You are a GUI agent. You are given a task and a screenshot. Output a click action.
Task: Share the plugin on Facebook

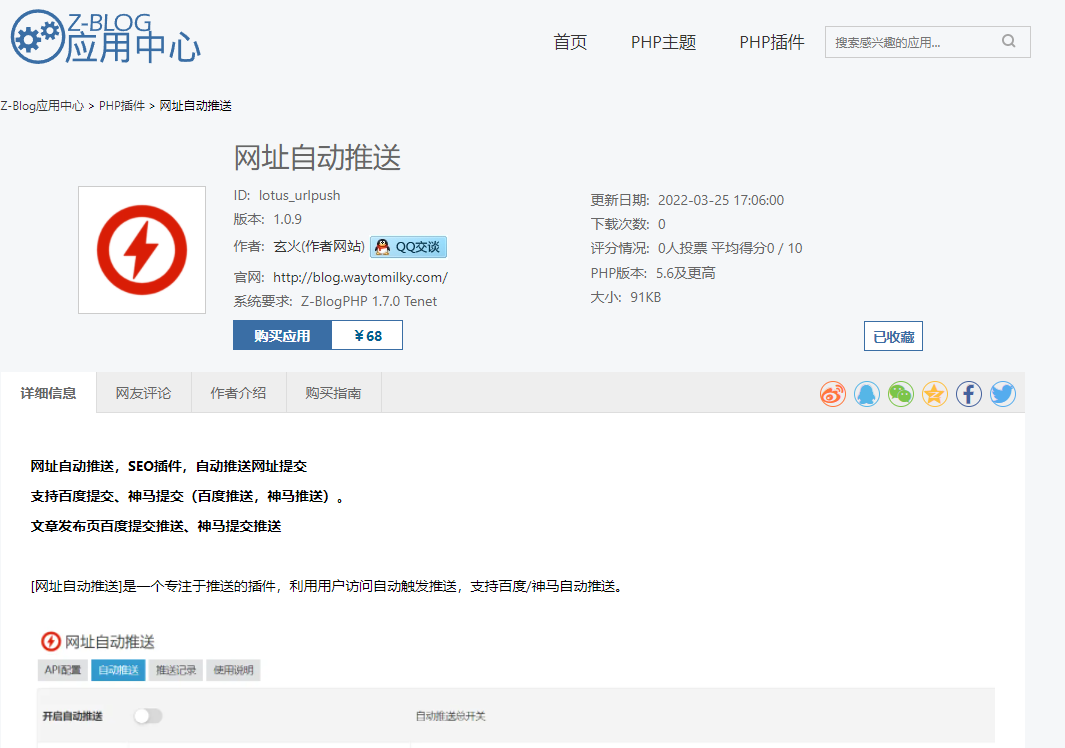tap(969, 394)
